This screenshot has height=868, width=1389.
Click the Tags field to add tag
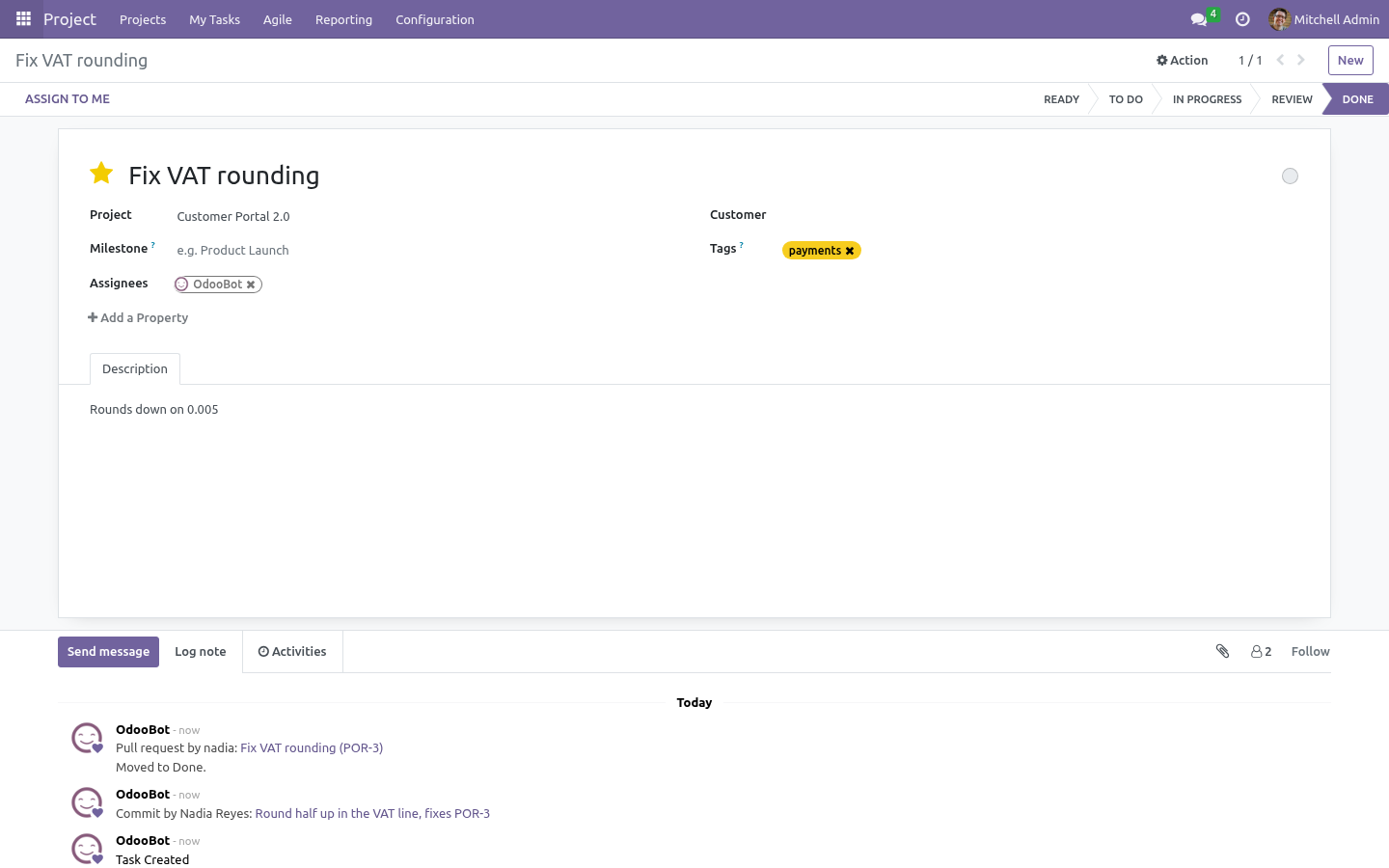click(1080, 251)
